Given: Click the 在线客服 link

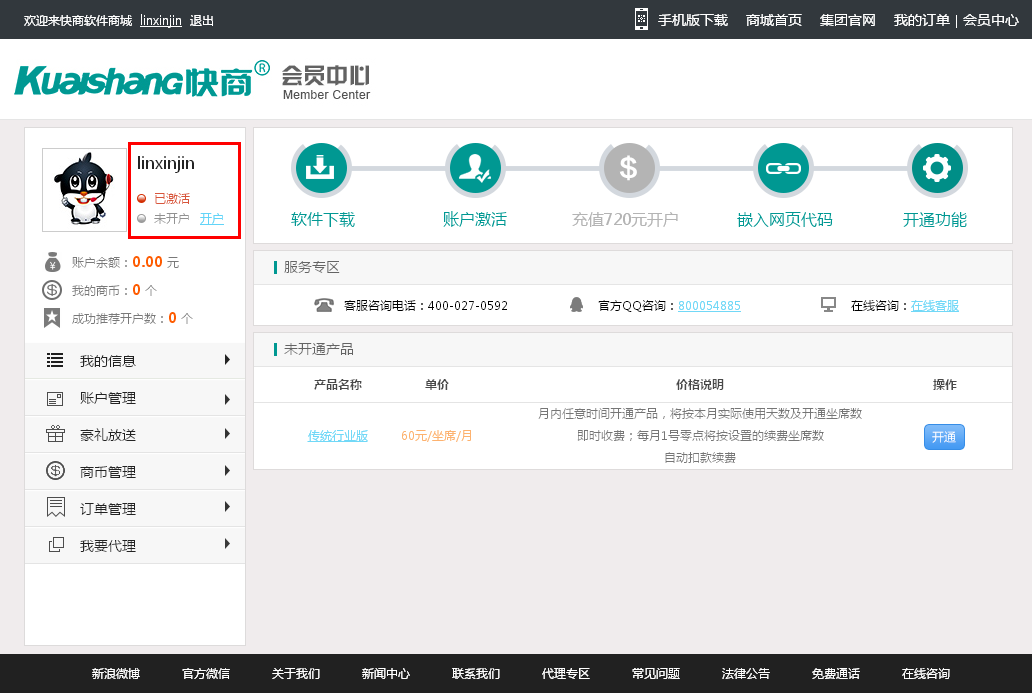Looking at the screenshot, I should coord(934,306).
